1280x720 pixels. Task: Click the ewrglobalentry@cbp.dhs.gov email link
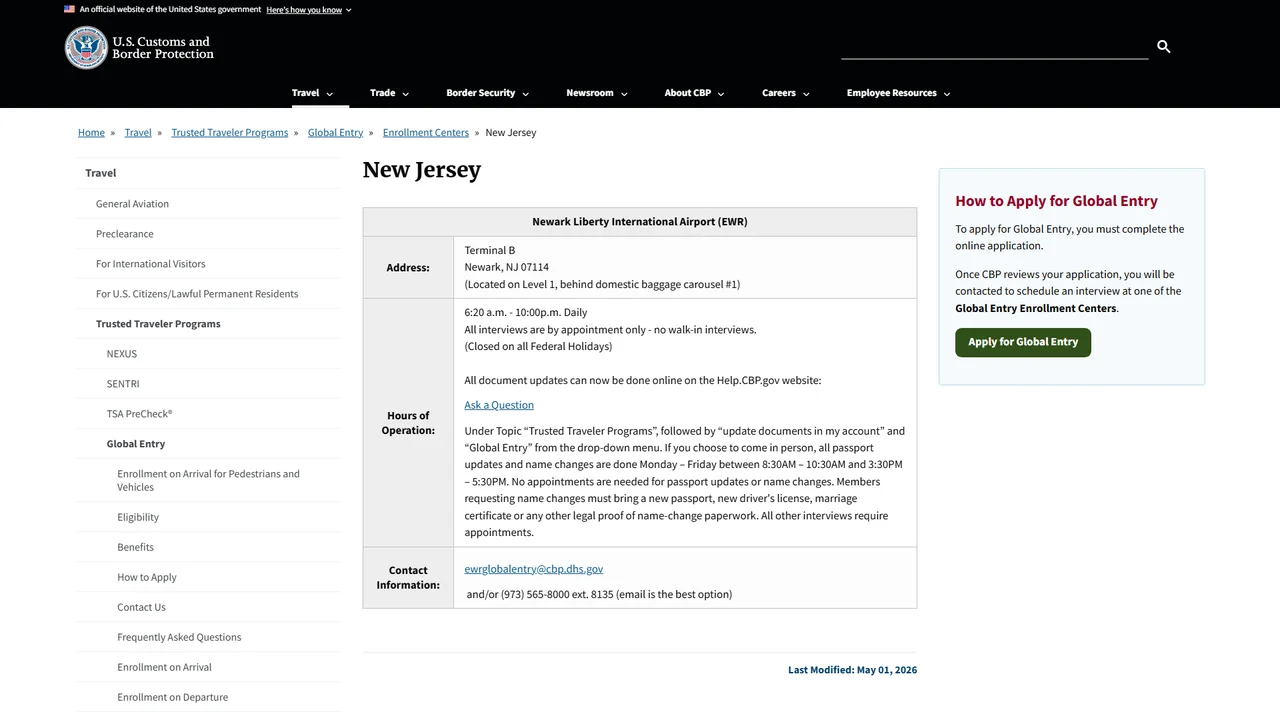(533, 569)
